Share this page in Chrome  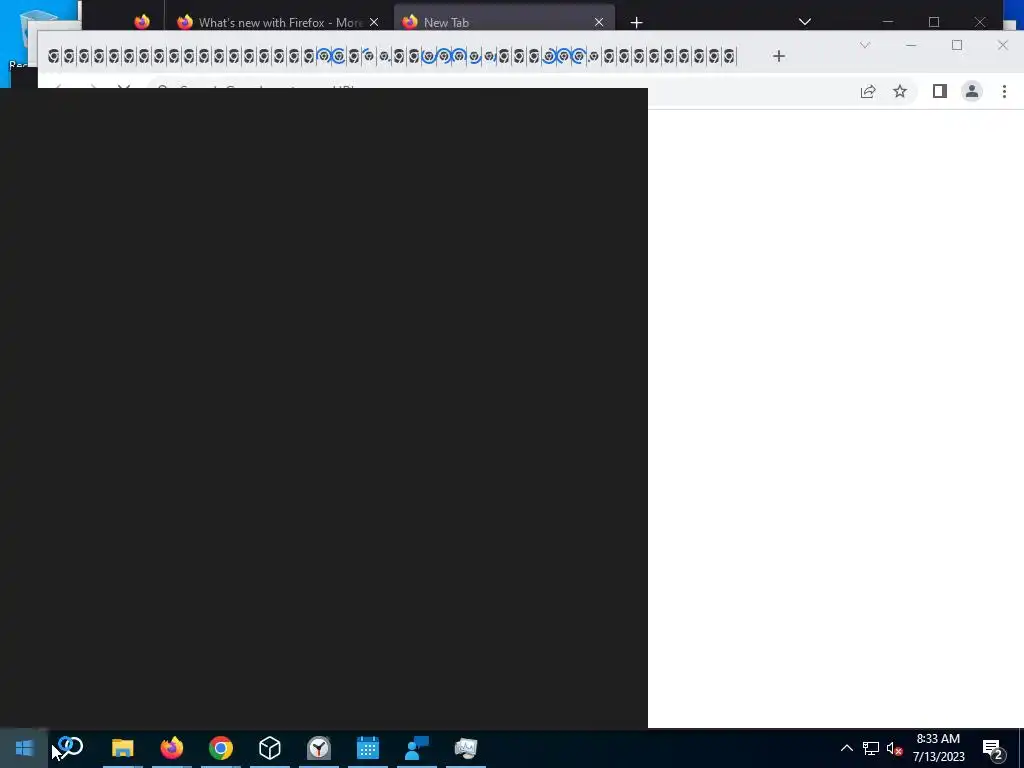pos(868,91)
